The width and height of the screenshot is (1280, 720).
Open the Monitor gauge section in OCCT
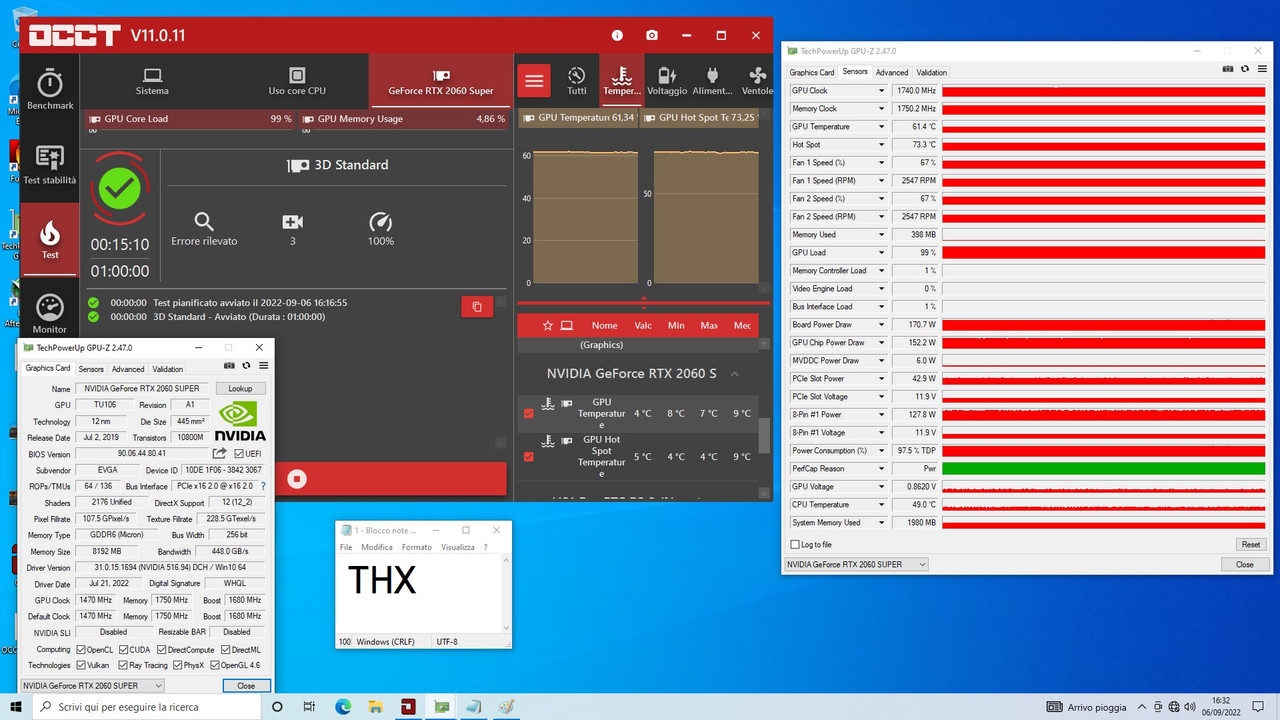[50, 314]
